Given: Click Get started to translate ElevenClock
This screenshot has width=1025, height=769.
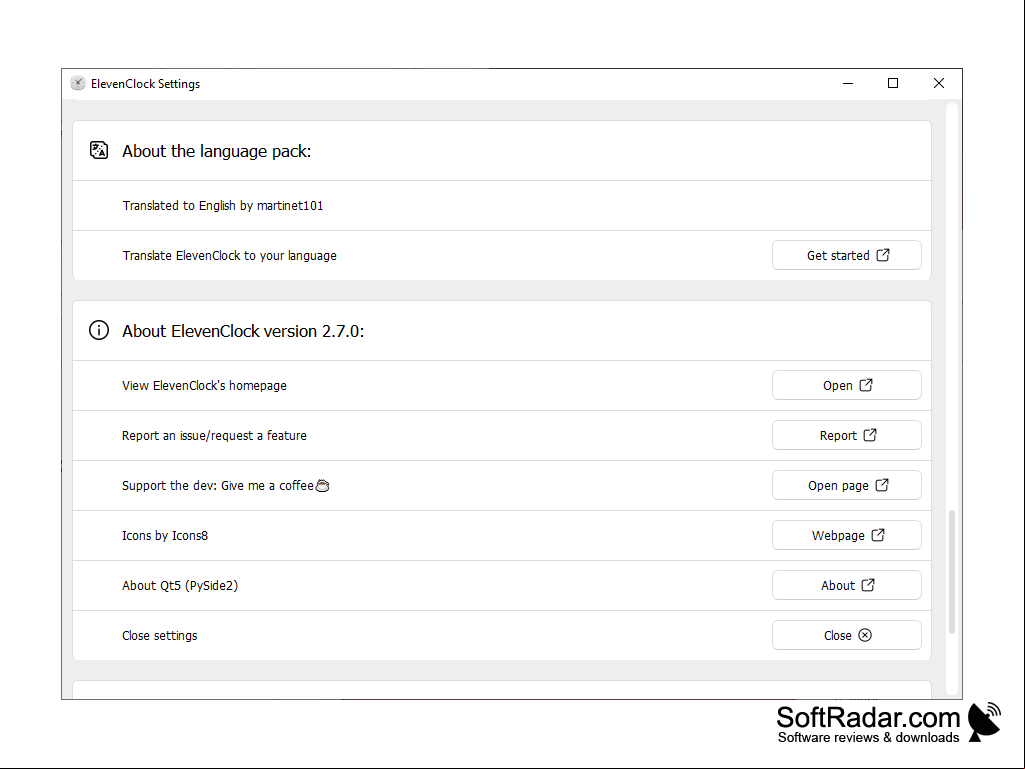Looking at the screenshot, I should point(847,255).
